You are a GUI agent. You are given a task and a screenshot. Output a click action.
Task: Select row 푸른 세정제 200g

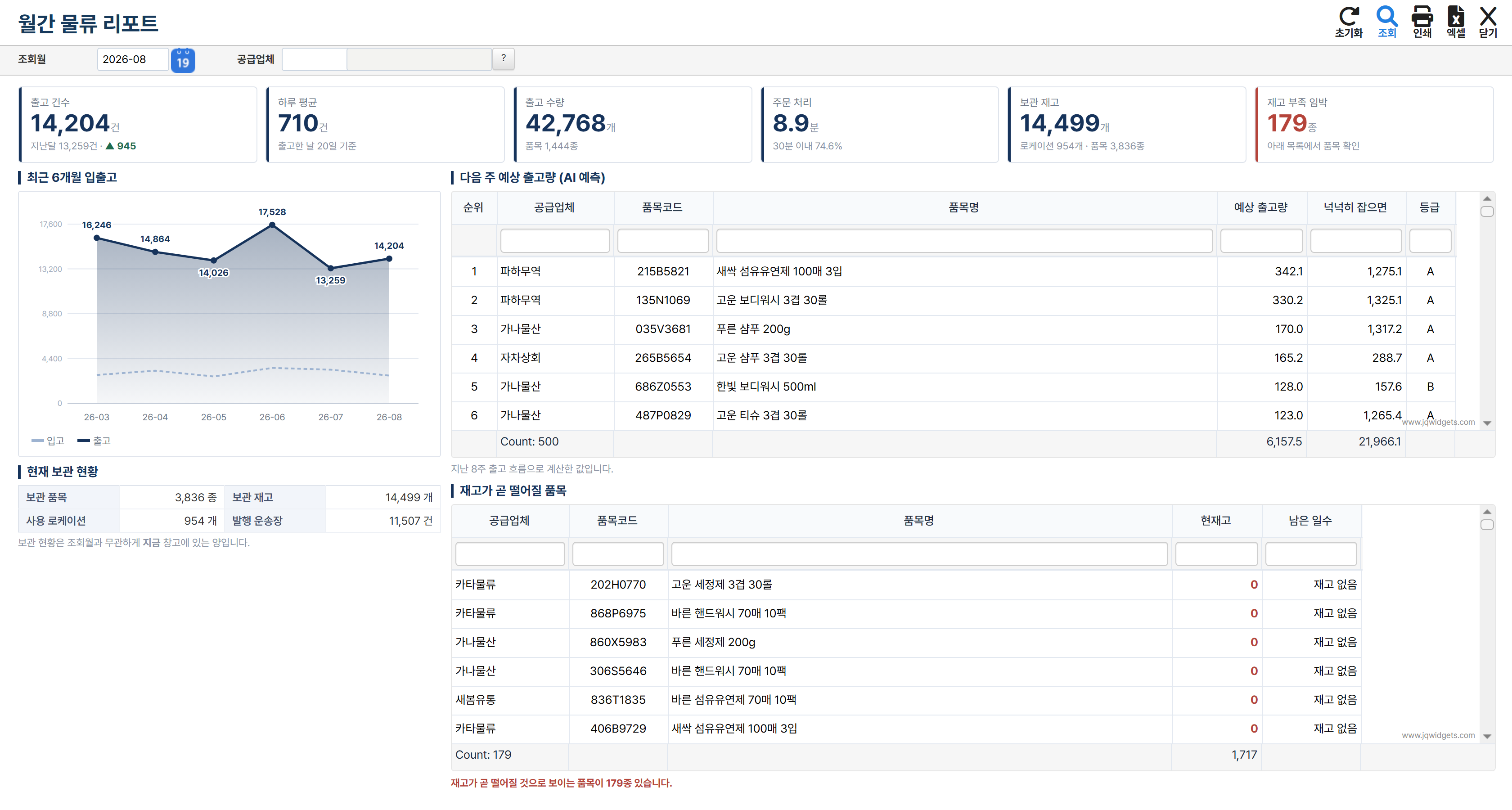pos(906,642)
